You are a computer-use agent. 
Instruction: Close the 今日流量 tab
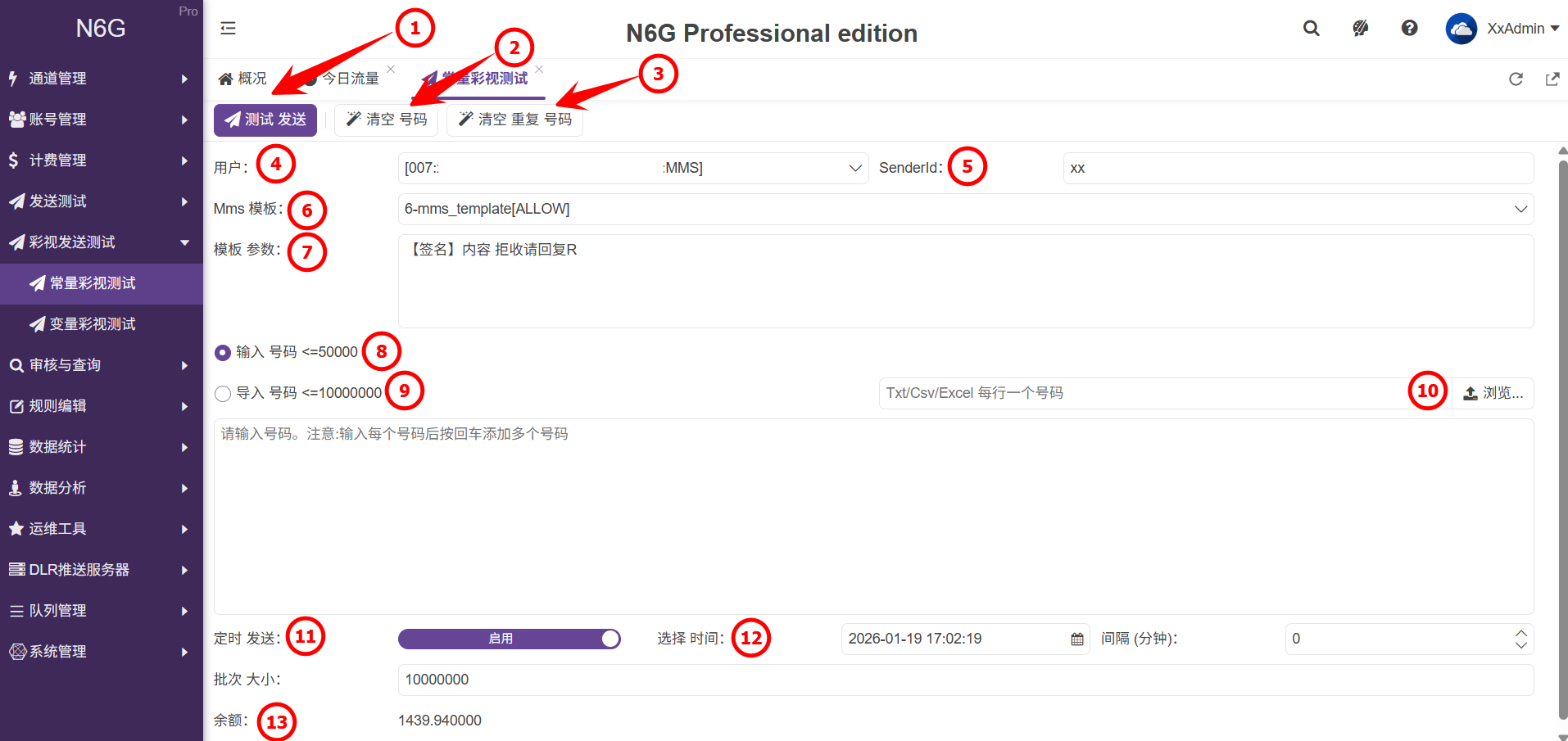[391, 69]
